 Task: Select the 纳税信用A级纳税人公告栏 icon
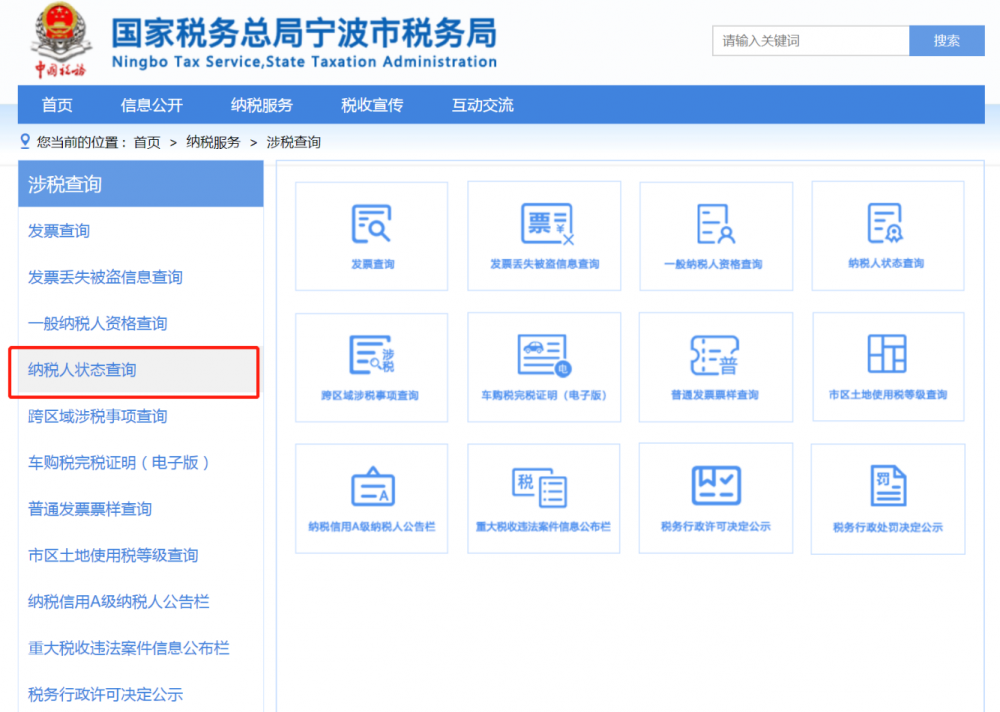371,498
